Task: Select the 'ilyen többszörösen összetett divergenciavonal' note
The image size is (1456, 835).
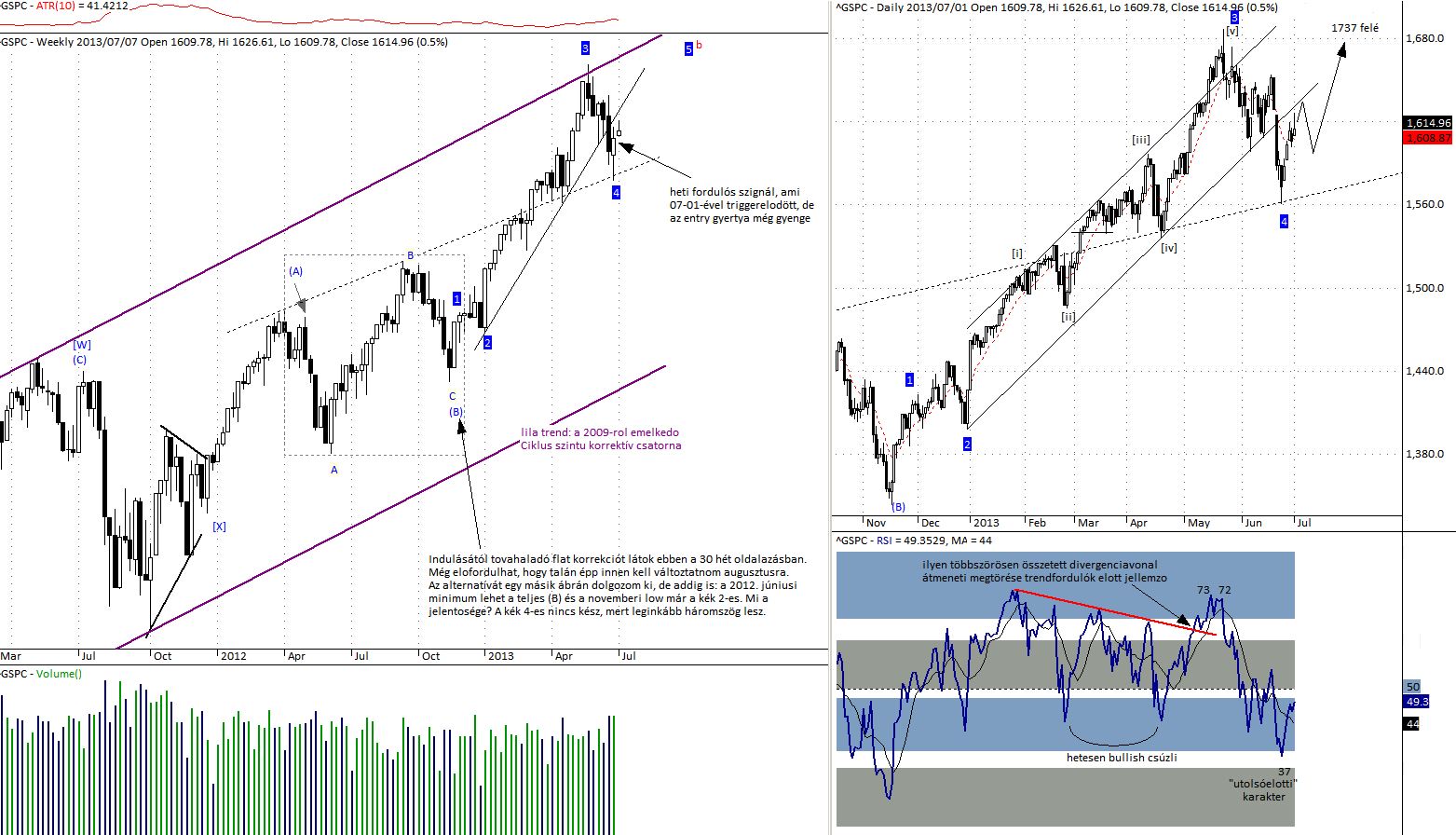Action: (1044, 571)
